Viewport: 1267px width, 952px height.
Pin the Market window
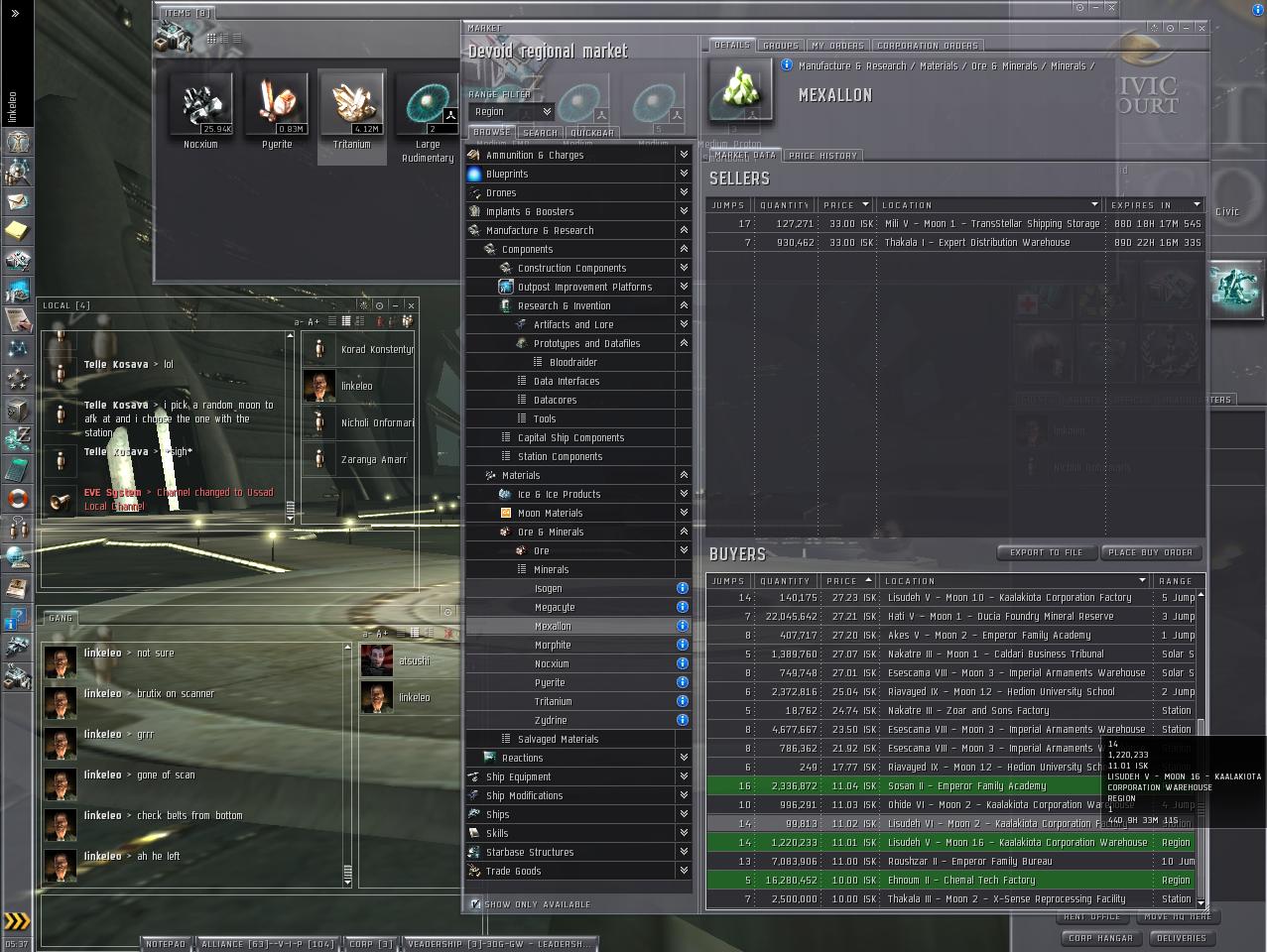[x=1170, y=28]
